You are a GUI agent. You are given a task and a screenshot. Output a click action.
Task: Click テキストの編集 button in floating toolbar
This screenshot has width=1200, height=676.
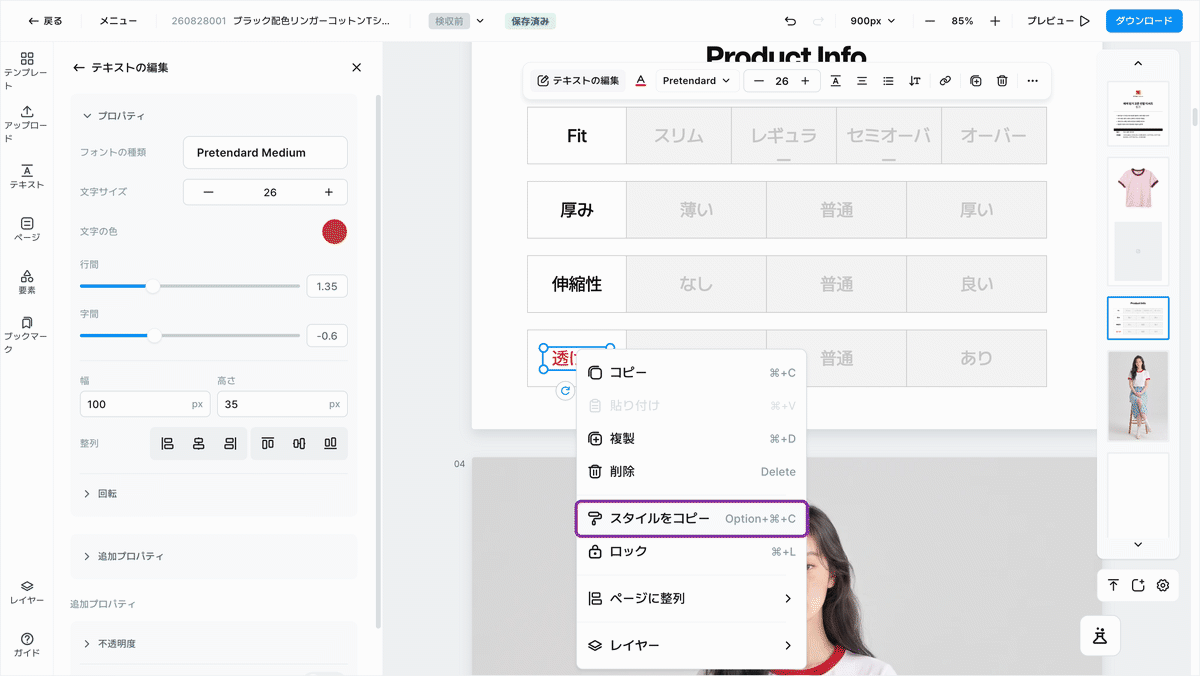[x=578, y=81]
